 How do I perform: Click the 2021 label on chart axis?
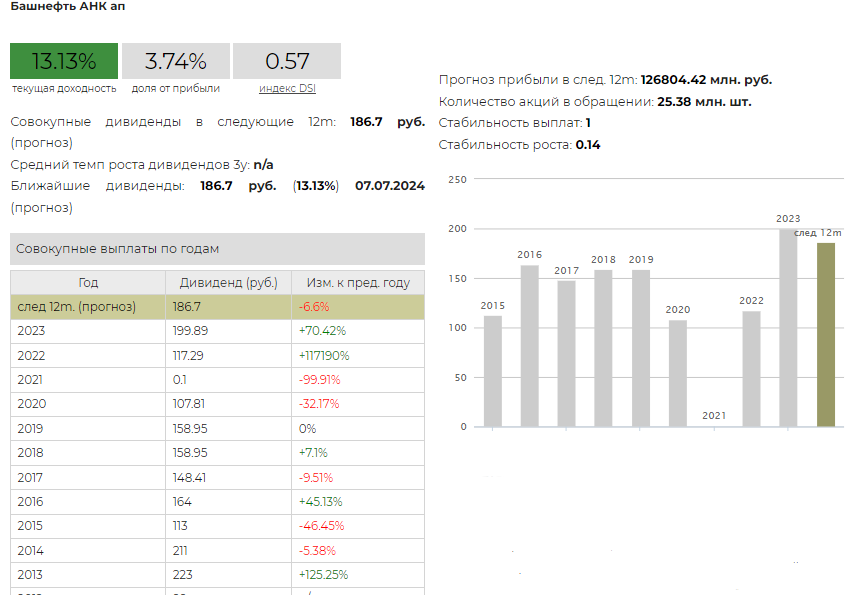714,416
